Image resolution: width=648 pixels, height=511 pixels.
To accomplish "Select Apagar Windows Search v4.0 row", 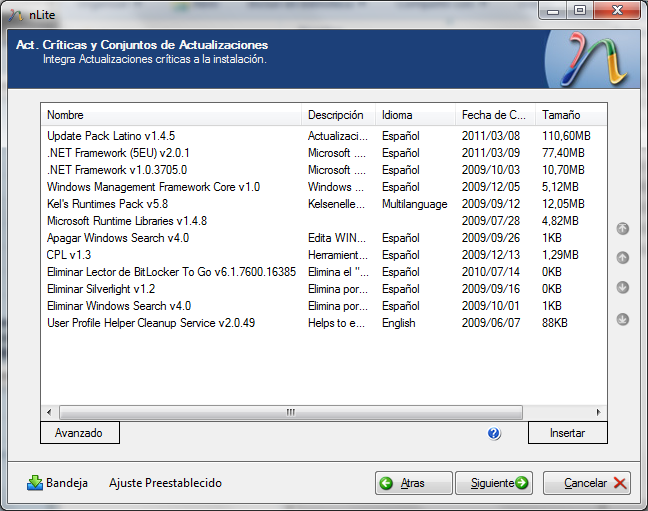I will (x=324, y=238).
